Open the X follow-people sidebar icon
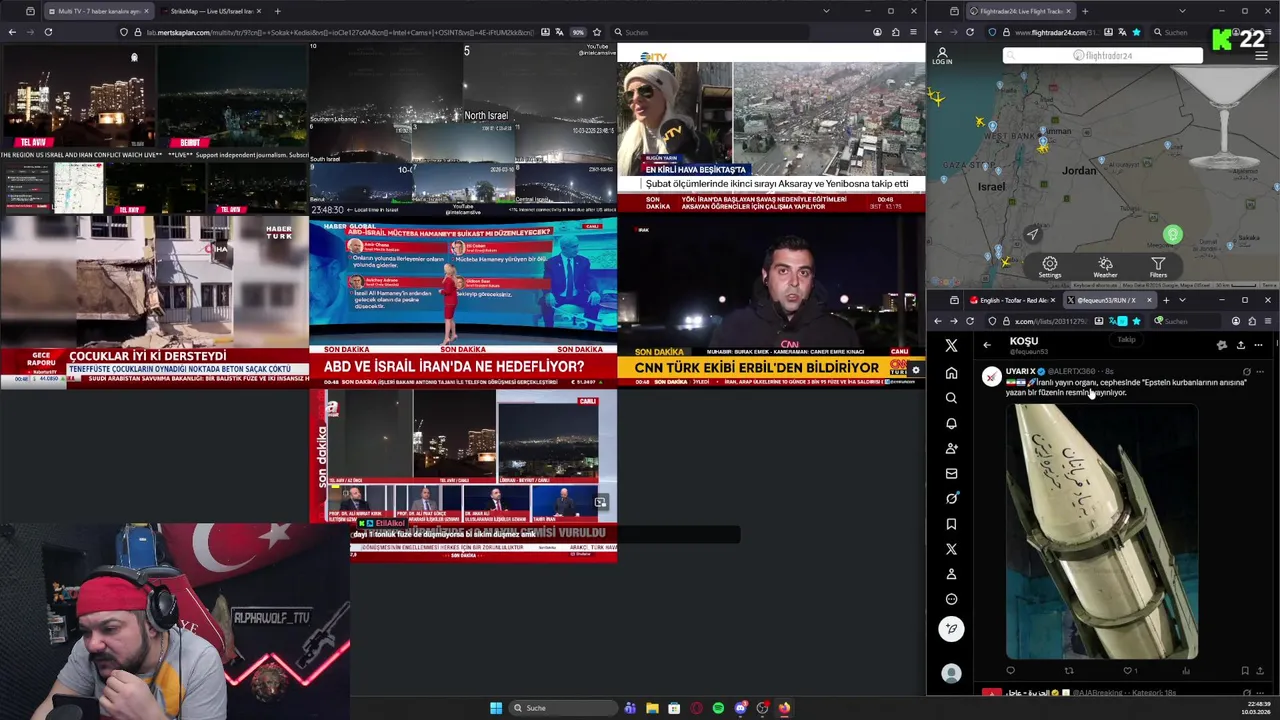The width and height of the screenshot is (1280, 720). (951, 448)
